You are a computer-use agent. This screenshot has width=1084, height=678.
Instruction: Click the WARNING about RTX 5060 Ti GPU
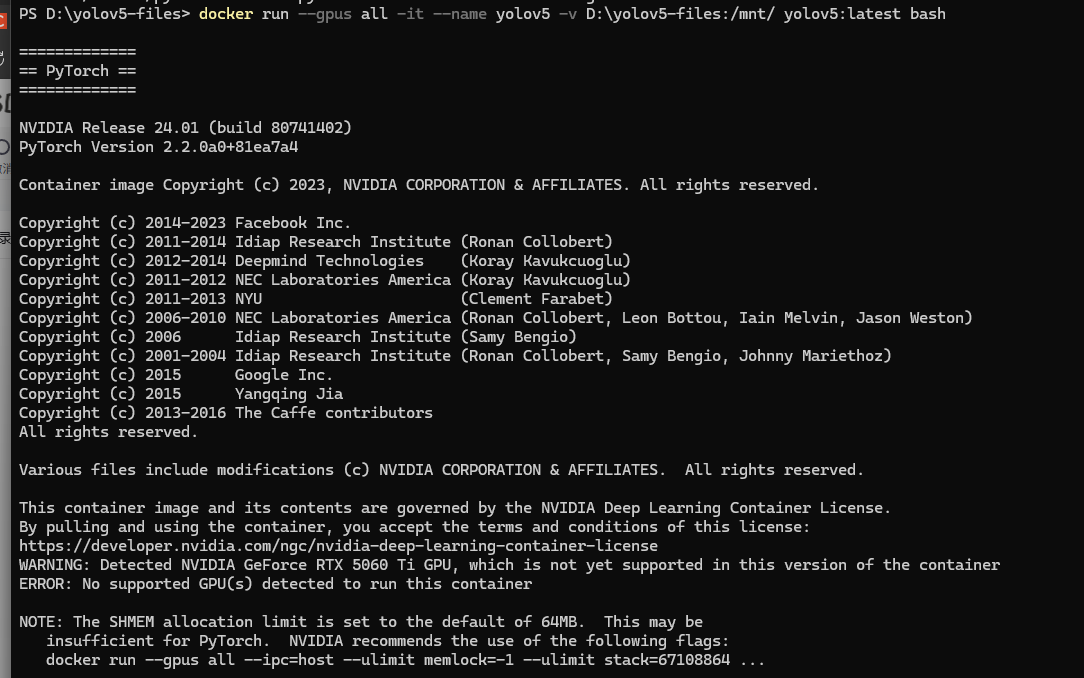[509, 565]
